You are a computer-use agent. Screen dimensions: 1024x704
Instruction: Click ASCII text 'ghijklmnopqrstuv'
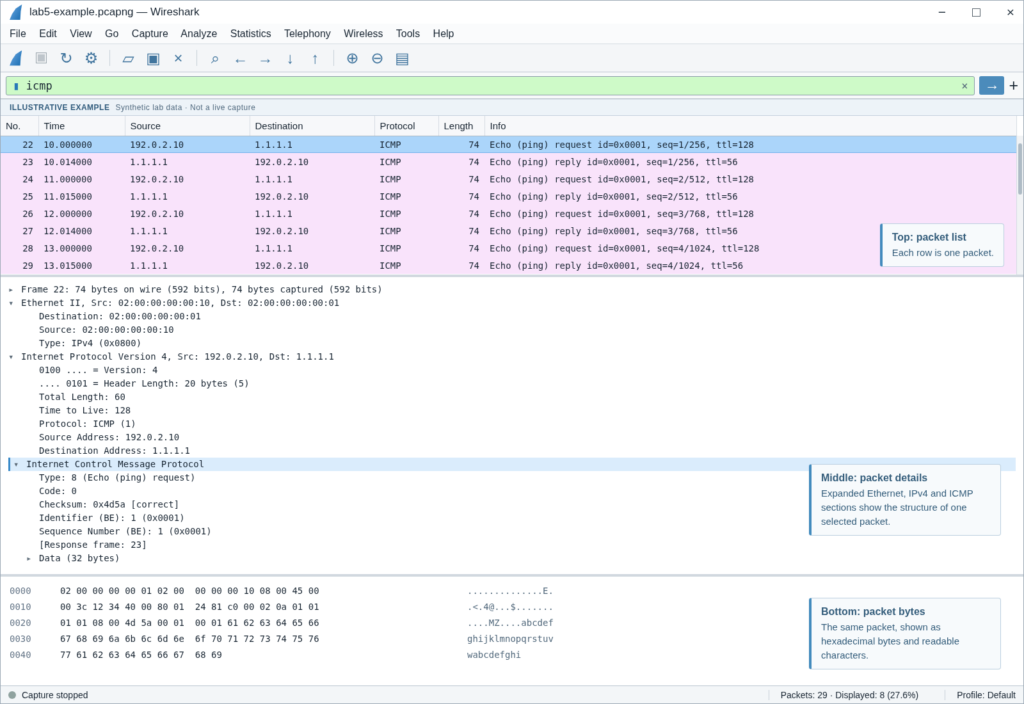click(x=510, y=639)
